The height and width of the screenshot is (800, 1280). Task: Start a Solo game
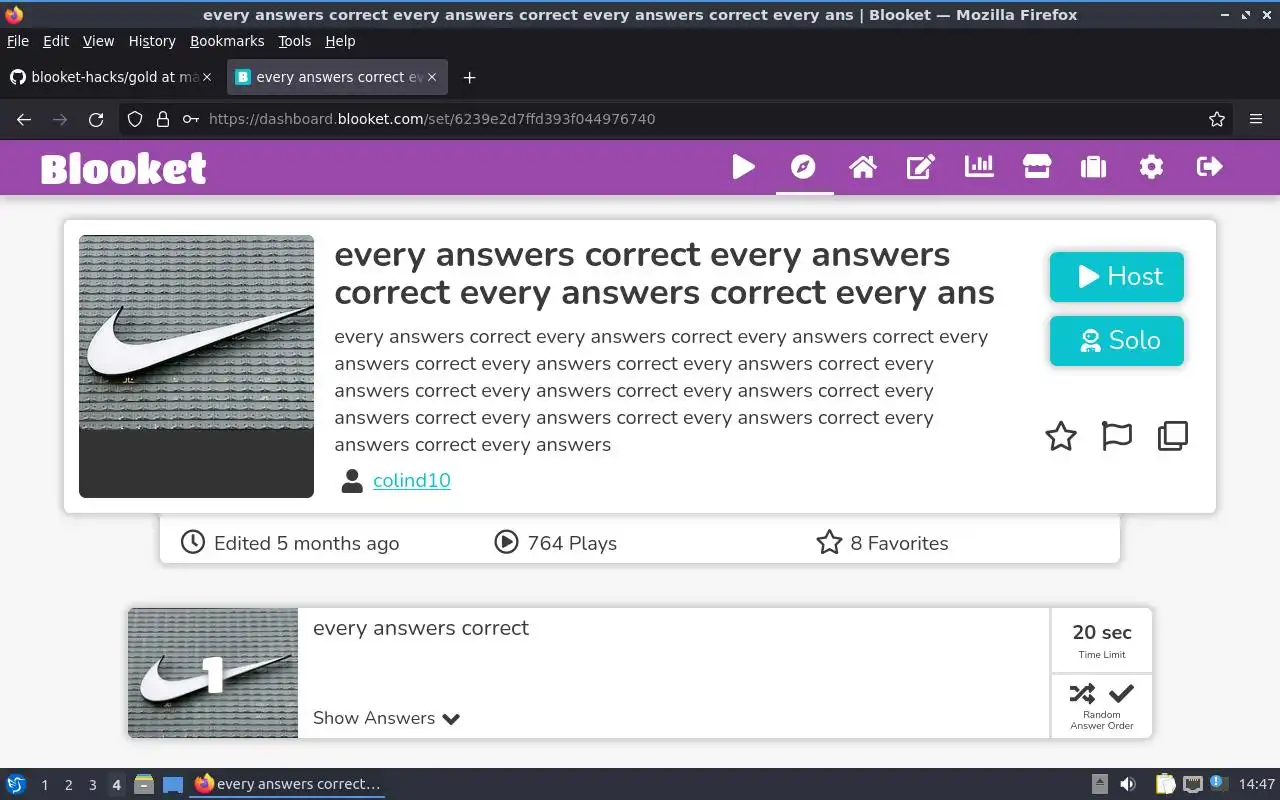click(x=1117, y=341)
